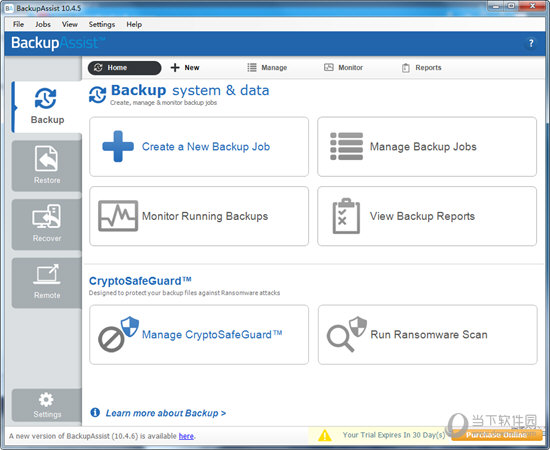The height and width of the screenshot is (450, 550).
Task: Click the list icon beside Manage Backup Jobs
Action: (x=346, y=146)
